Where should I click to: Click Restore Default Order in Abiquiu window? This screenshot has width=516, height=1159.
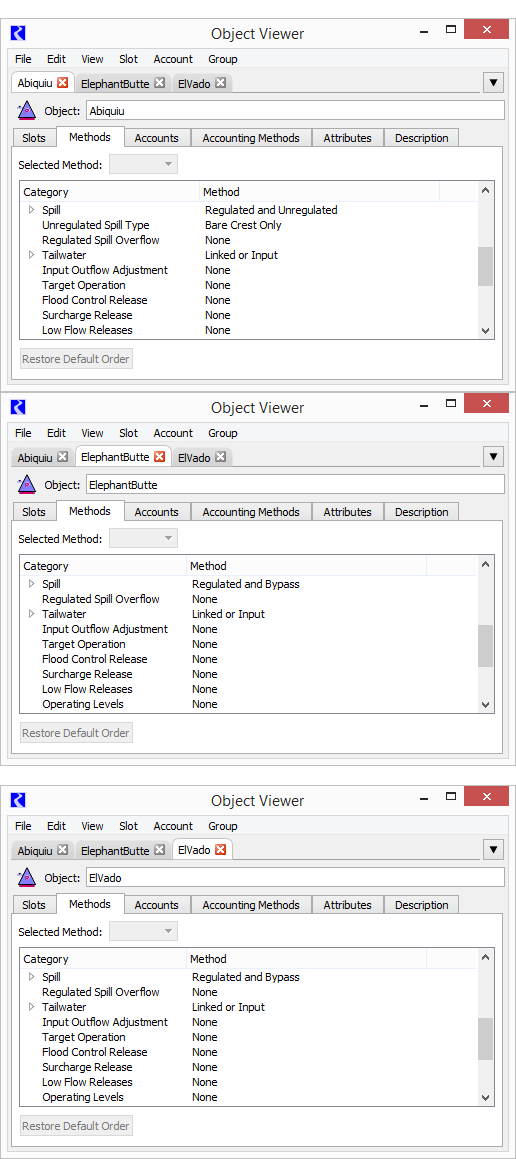pyautogui.click(x=76, y=359)
